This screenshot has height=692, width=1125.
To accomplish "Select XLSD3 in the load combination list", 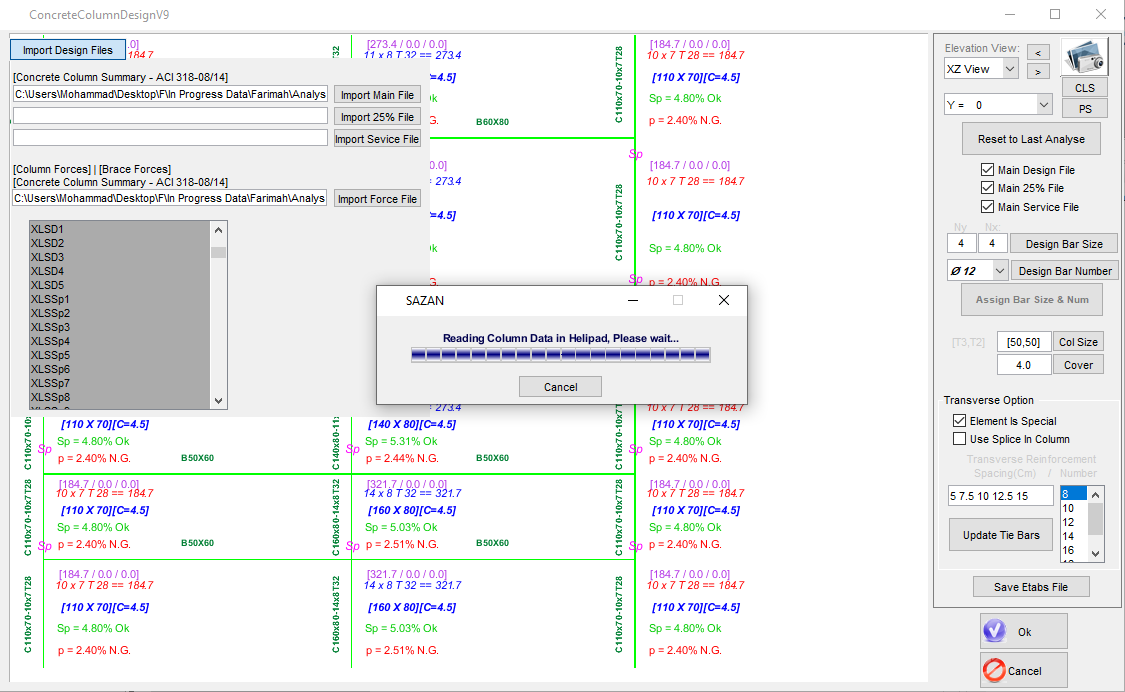I will 48,257.
